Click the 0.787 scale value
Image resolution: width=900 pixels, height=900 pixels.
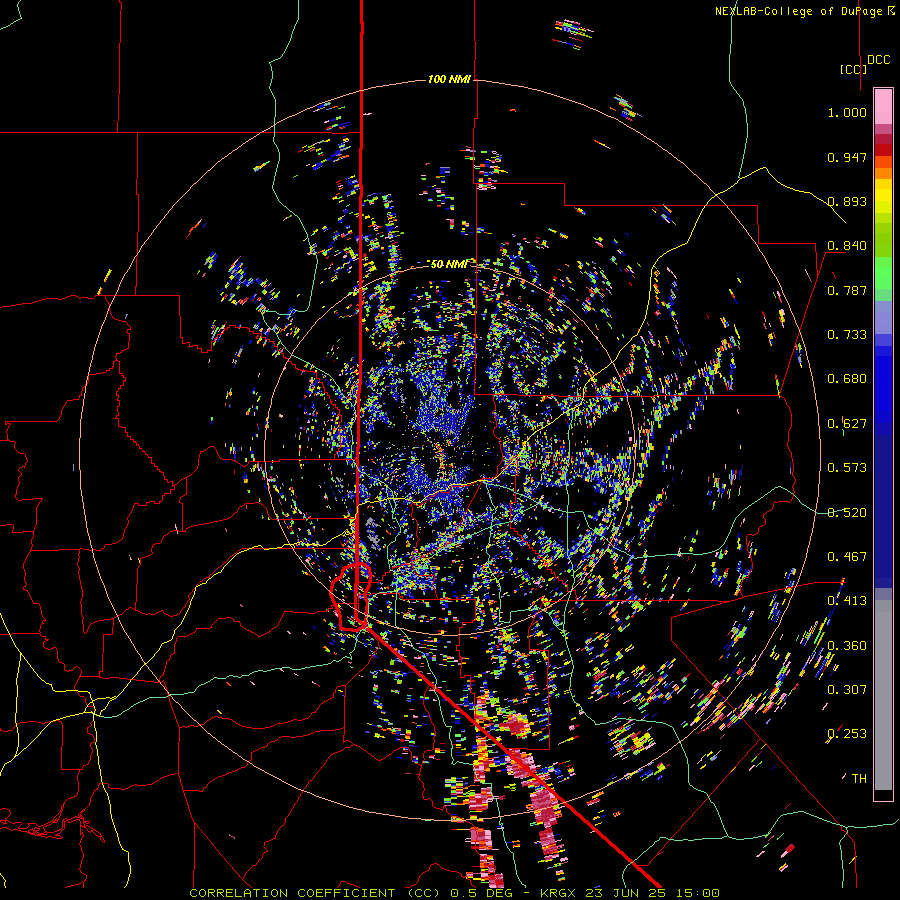coord(847,290)
